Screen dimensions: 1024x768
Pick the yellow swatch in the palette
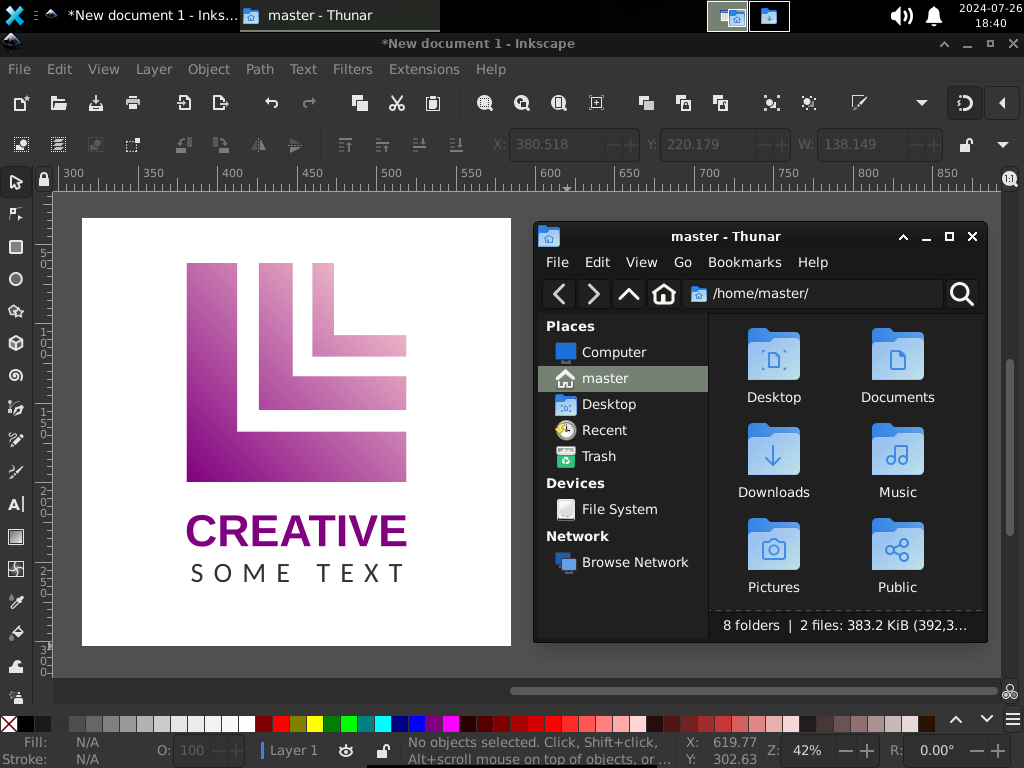click(x=315, y=723)
